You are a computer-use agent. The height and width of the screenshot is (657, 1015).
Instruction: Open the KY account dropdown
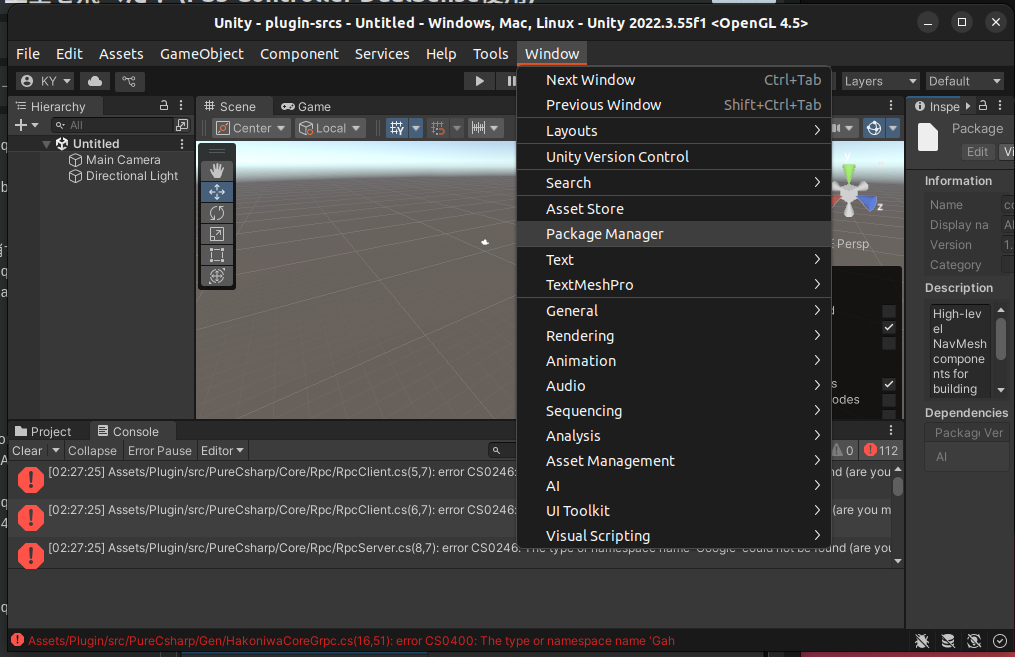(45, 81)
